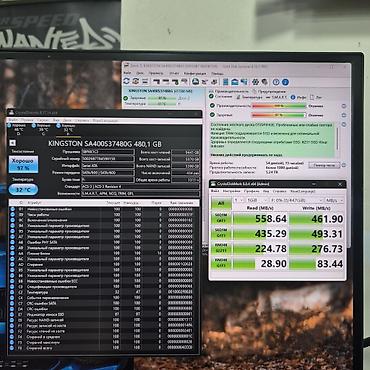Open the MB/s unit dropdown in CrystalDiskMark

click(334, 200)
